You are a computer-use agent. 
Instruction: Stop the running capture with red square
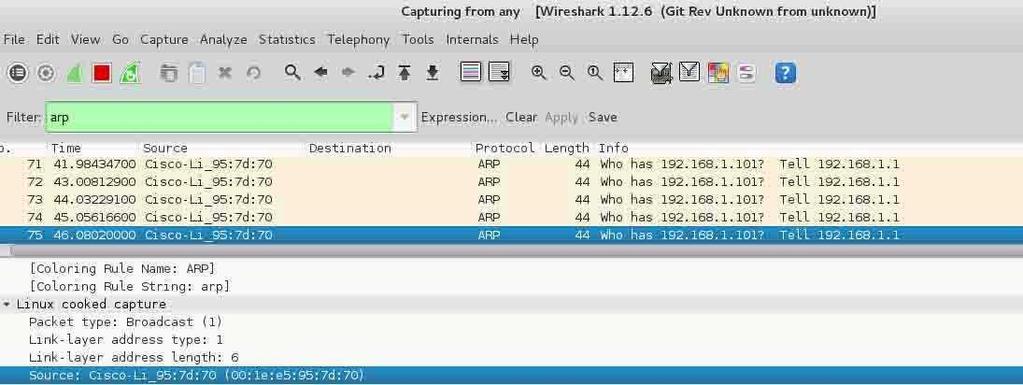point(102,73)
